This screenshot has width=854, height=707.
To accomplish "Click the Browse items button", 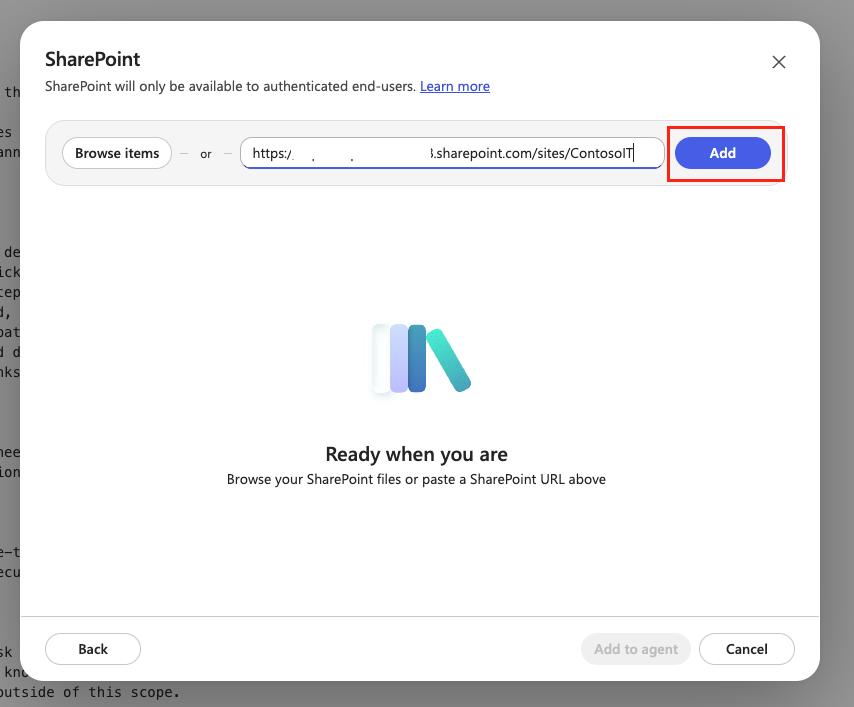I will click(x=117, y=153).
